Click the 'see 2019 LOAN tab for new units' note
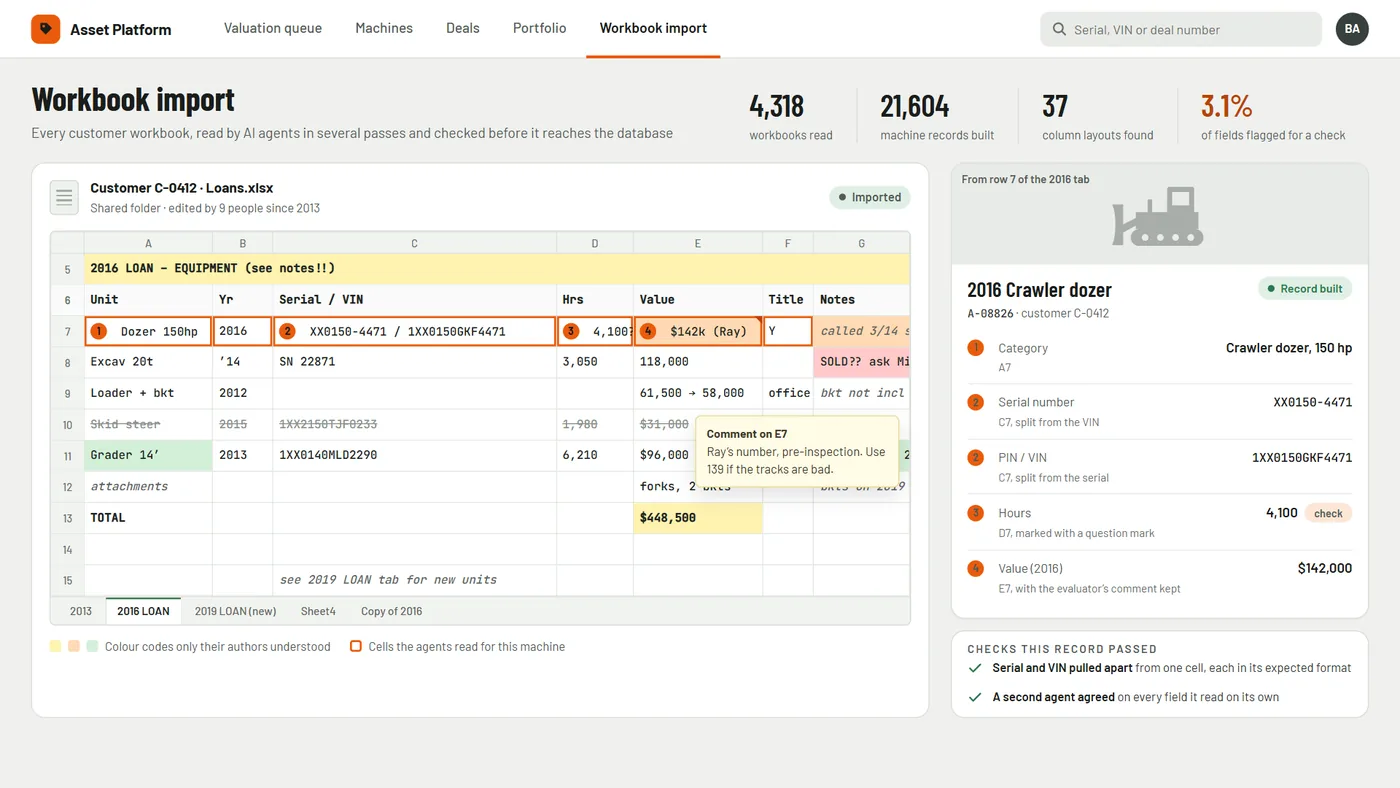The width and height of the screenshot is (1400, 788). pos(414,580)
